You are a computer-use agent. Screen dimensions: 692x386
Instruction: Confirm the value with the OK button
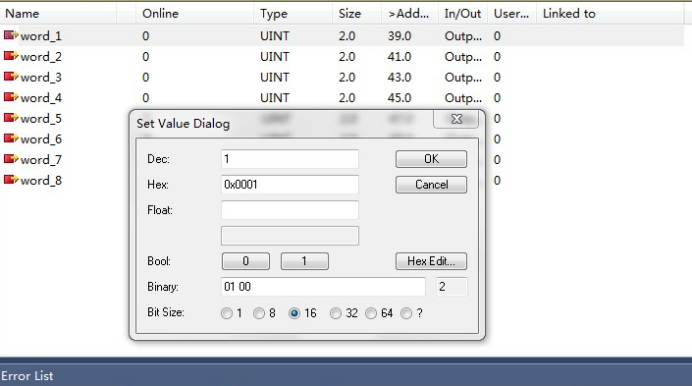[x=431, y=159]
